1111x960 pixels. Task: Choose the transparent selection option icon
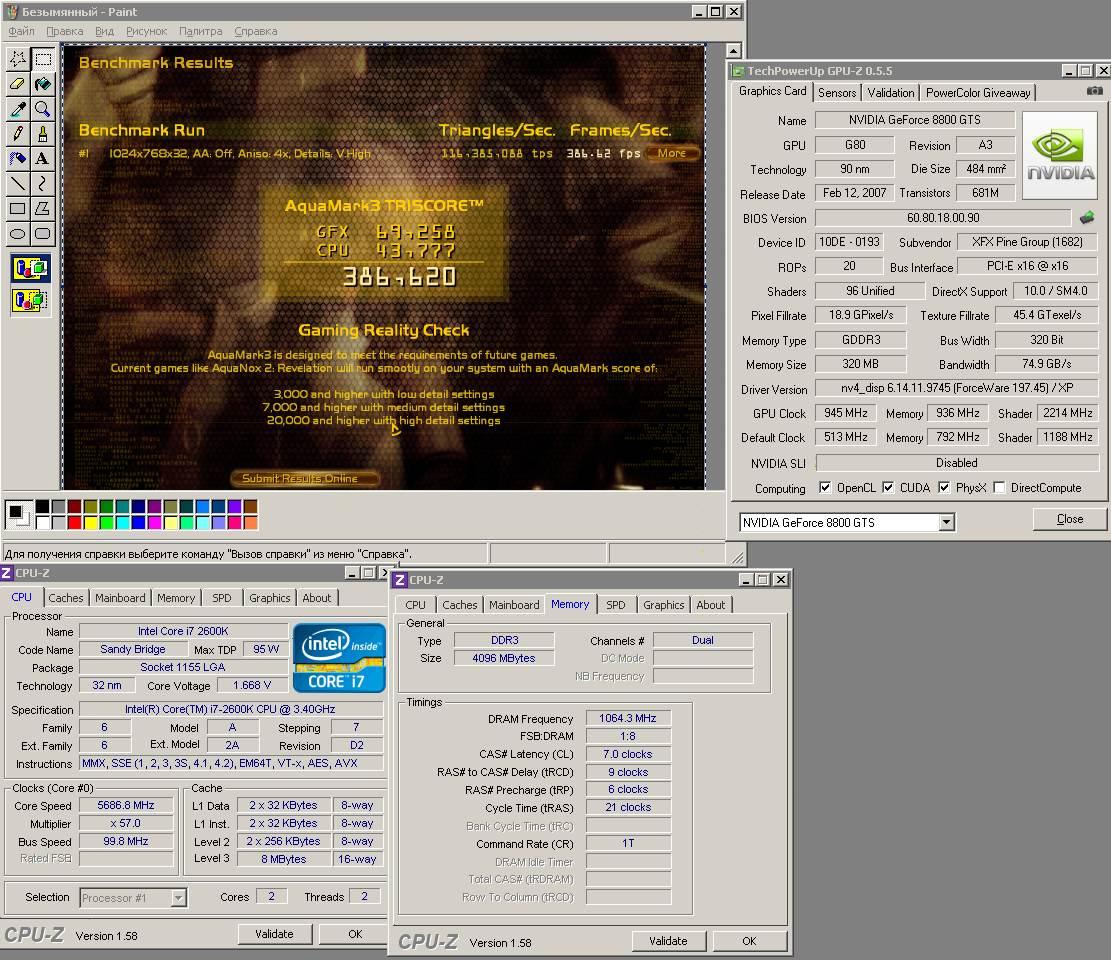(30, 301)
